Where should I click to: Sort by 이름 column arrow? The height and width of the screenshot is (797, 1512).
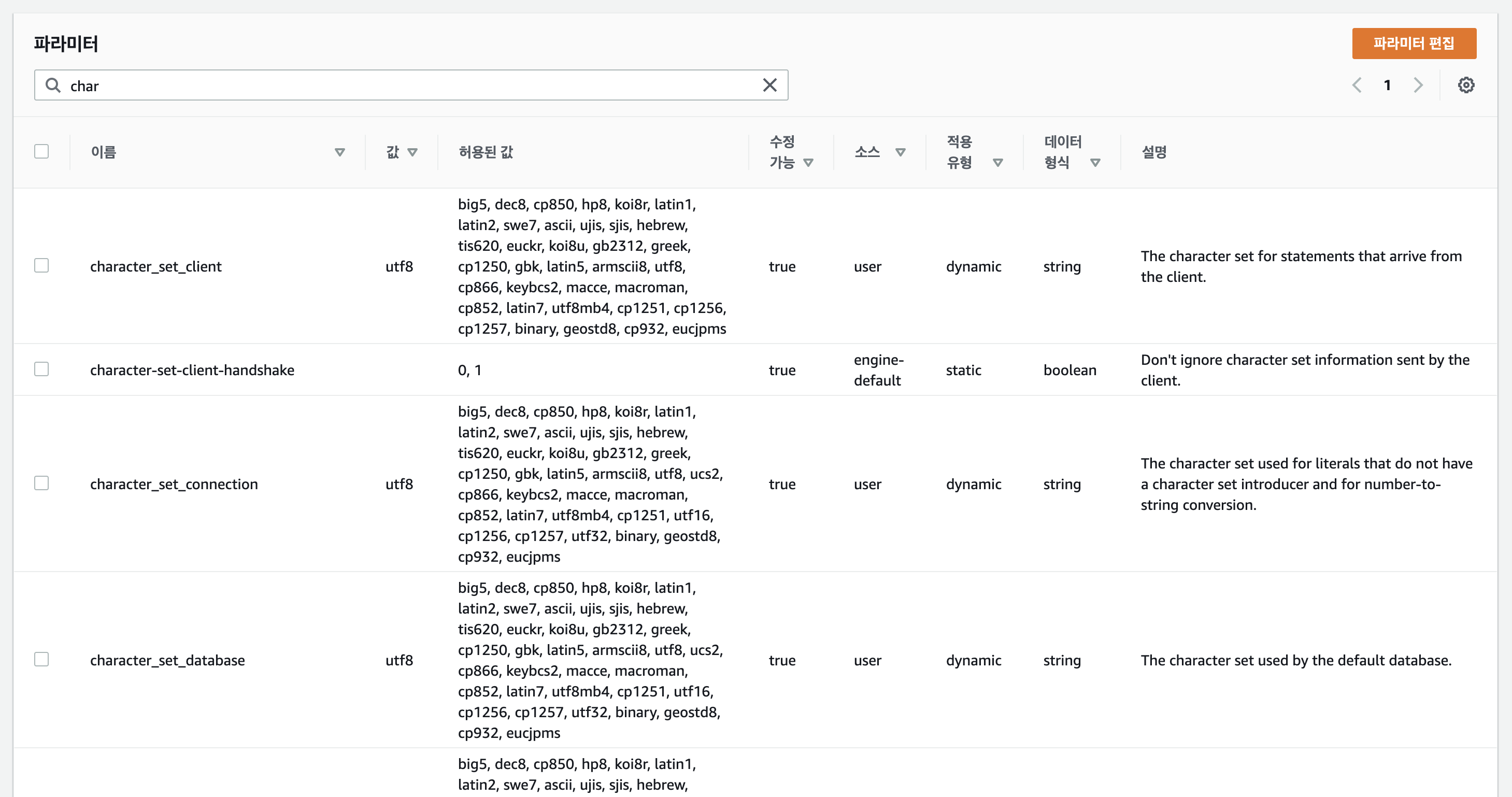coord(339,152)
